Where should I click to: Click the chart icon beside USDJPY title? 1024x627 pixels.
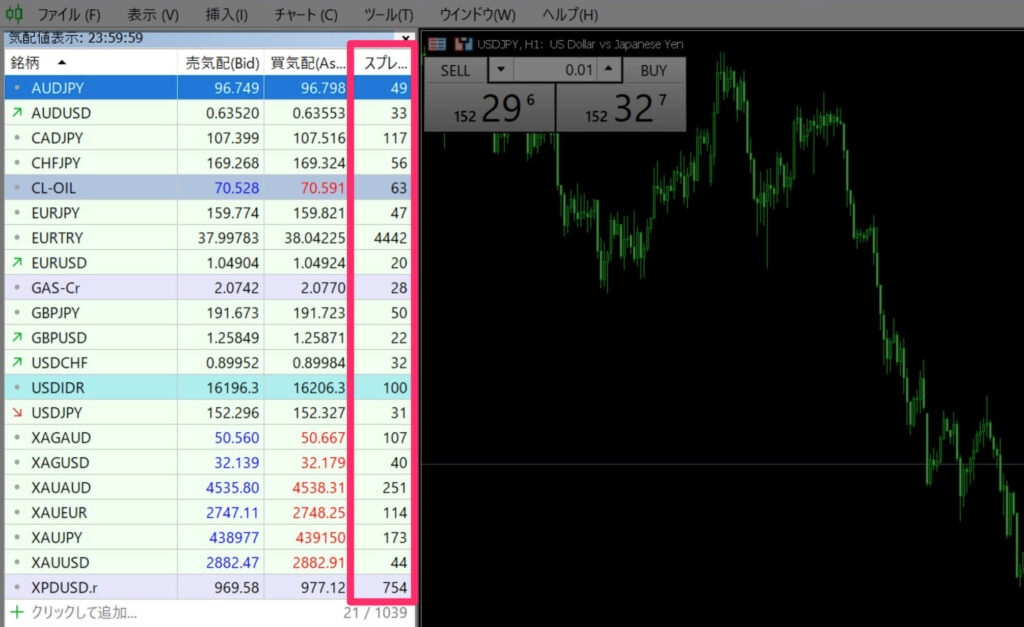pos(463,44)
